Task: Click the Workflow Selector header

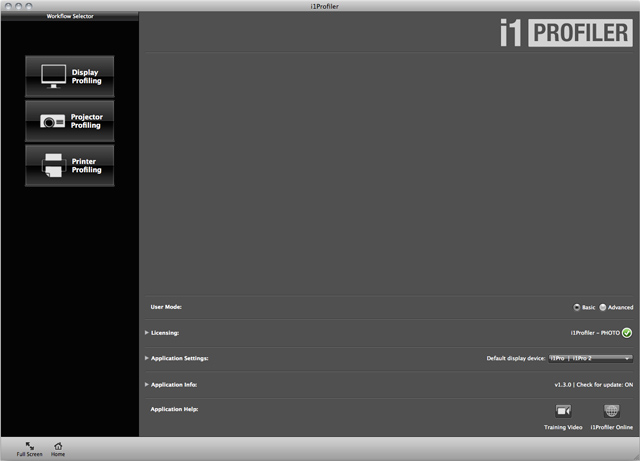Action: coord(70,16)
